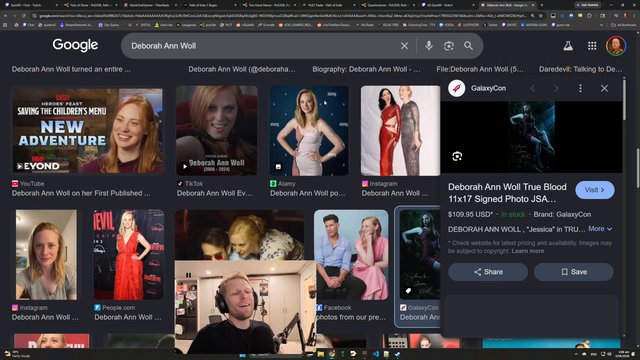
Task: Select the GalaxyCon signed photo thumbnail
Action: tap(420, 255)
